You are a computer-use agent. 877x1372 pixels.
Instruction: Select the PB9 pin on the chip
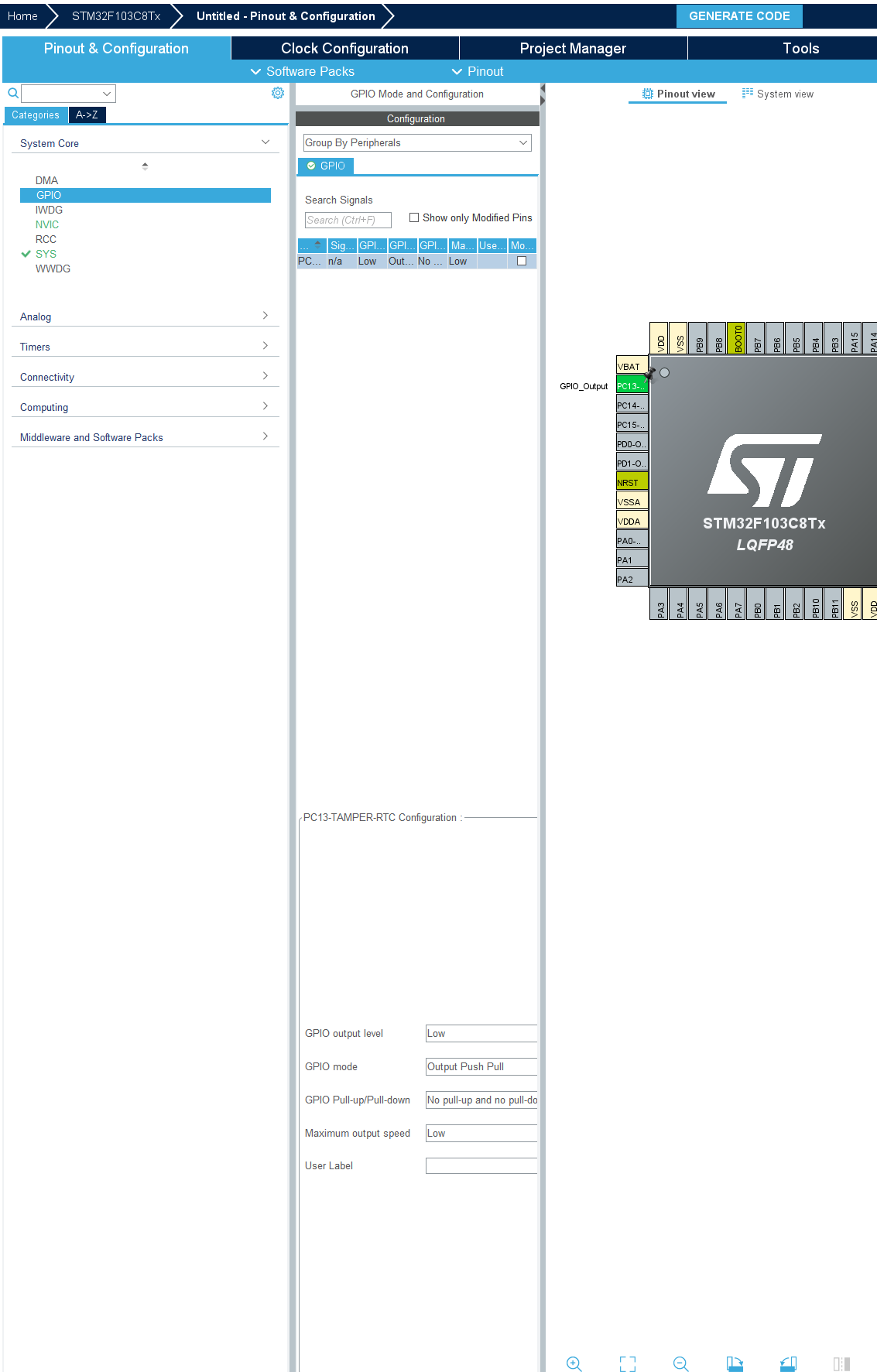point(697,338)
